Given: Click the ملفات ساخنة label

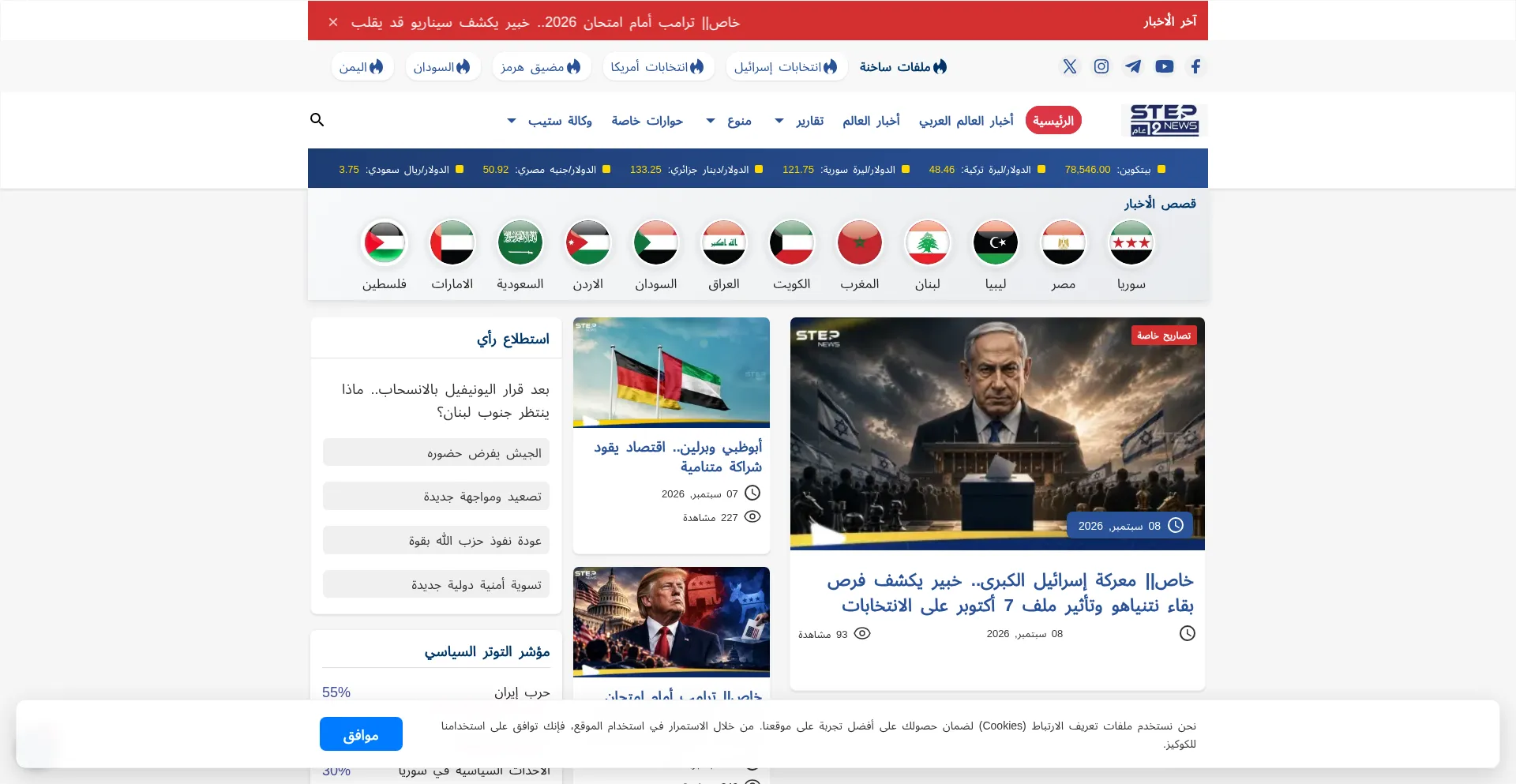Looking at the screenshot, I should click(x=903, y=67).
